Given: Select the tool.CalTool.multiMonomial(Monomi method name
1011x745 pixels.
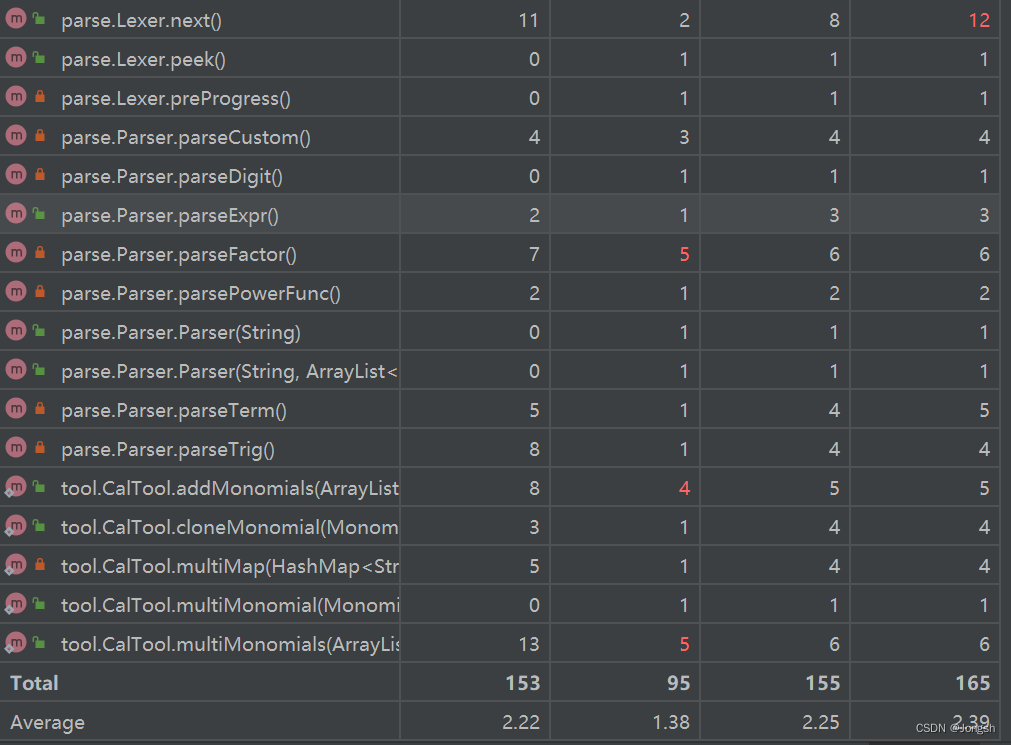Looking at the screenshot, I should (x=230, y=606).
